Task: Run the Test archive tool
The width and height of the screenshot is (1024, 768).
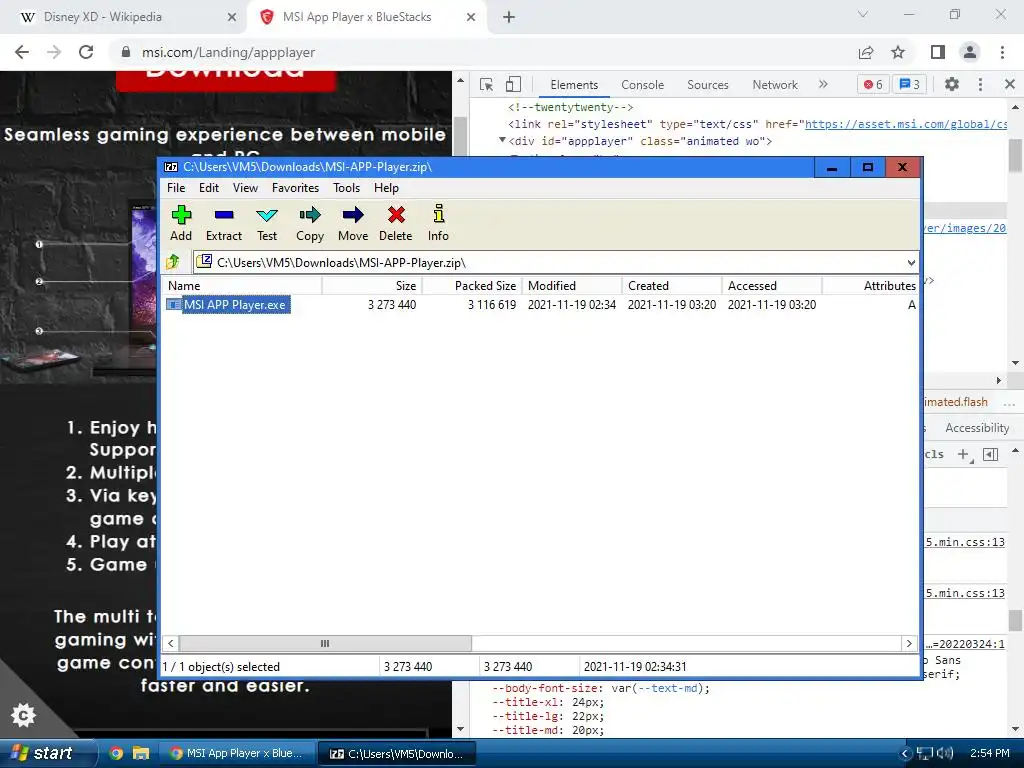Action: coord(267,223)
